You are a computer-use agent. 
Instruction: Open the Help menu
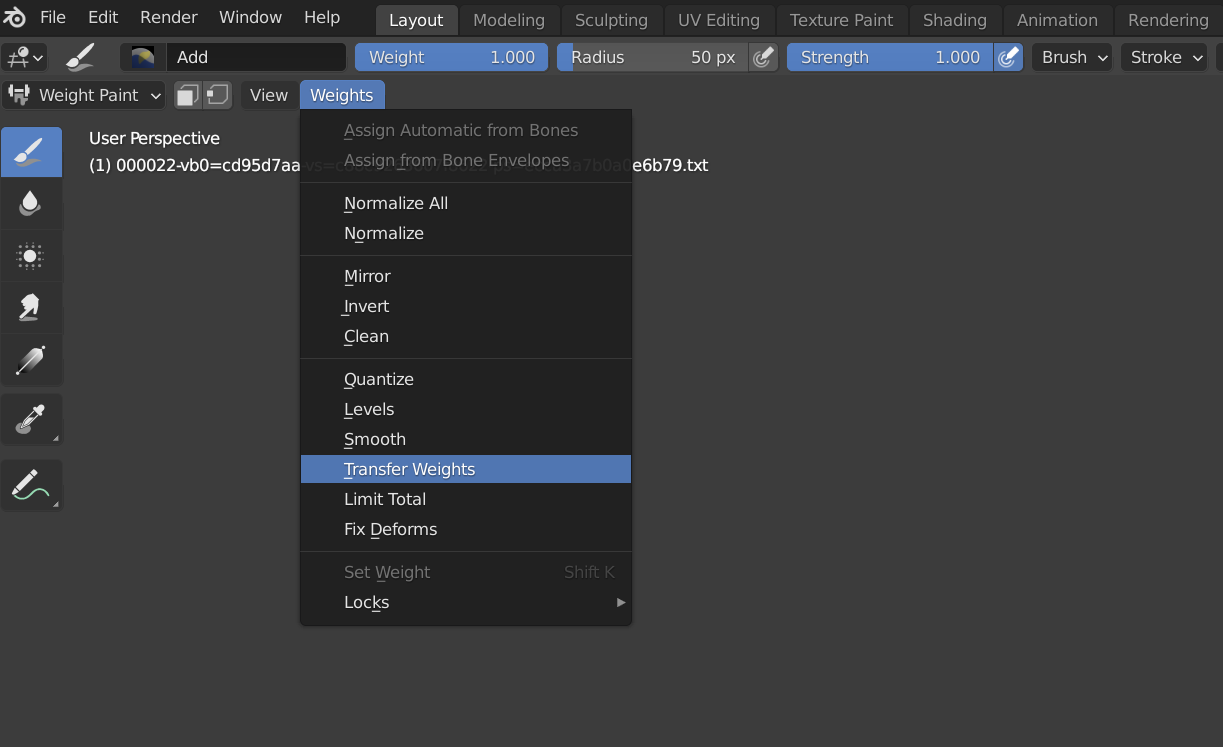coord(322,17)
